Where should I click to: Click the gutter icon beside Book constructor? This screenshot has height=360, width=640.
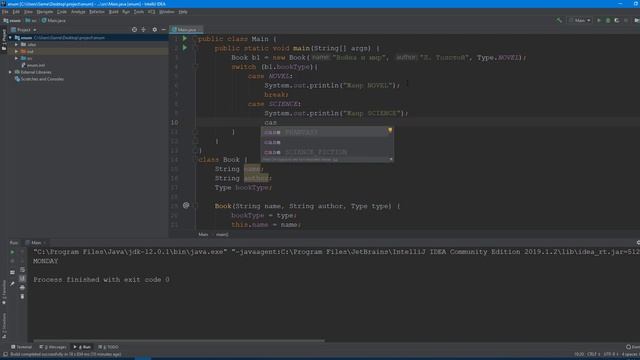[x=186, y=205]
